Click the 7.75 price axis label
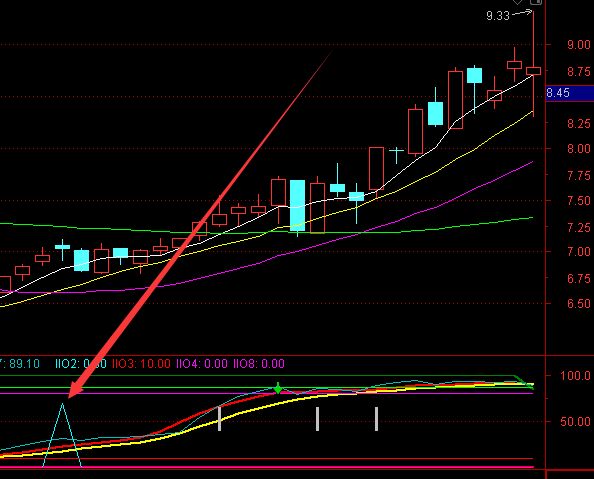Screen dimensions: 594x479 click(x=579, y=175)
